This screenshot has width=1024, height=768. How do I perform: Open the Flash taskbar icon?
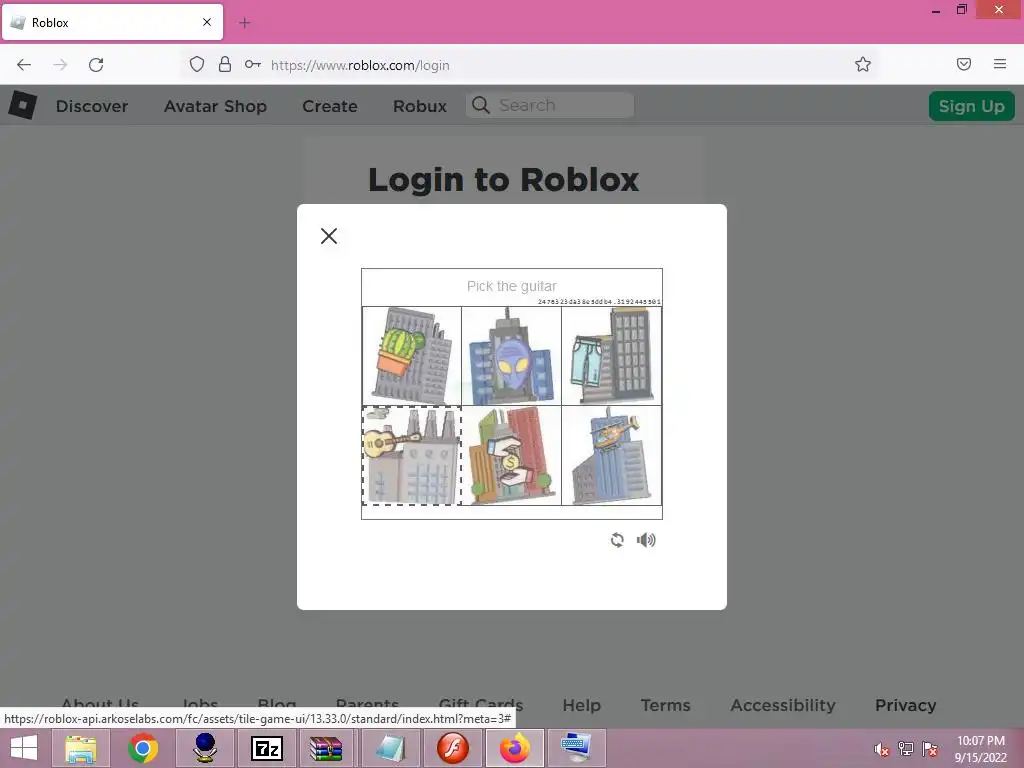tap(453, 748)
